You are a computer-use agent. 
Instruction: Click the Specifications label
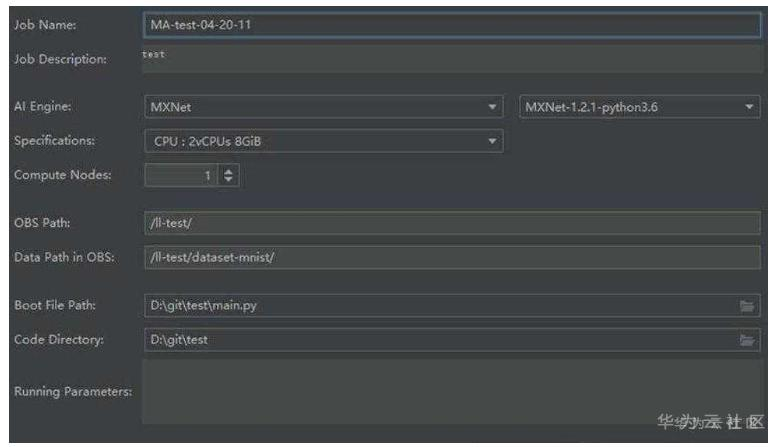(x=55, y=140)
